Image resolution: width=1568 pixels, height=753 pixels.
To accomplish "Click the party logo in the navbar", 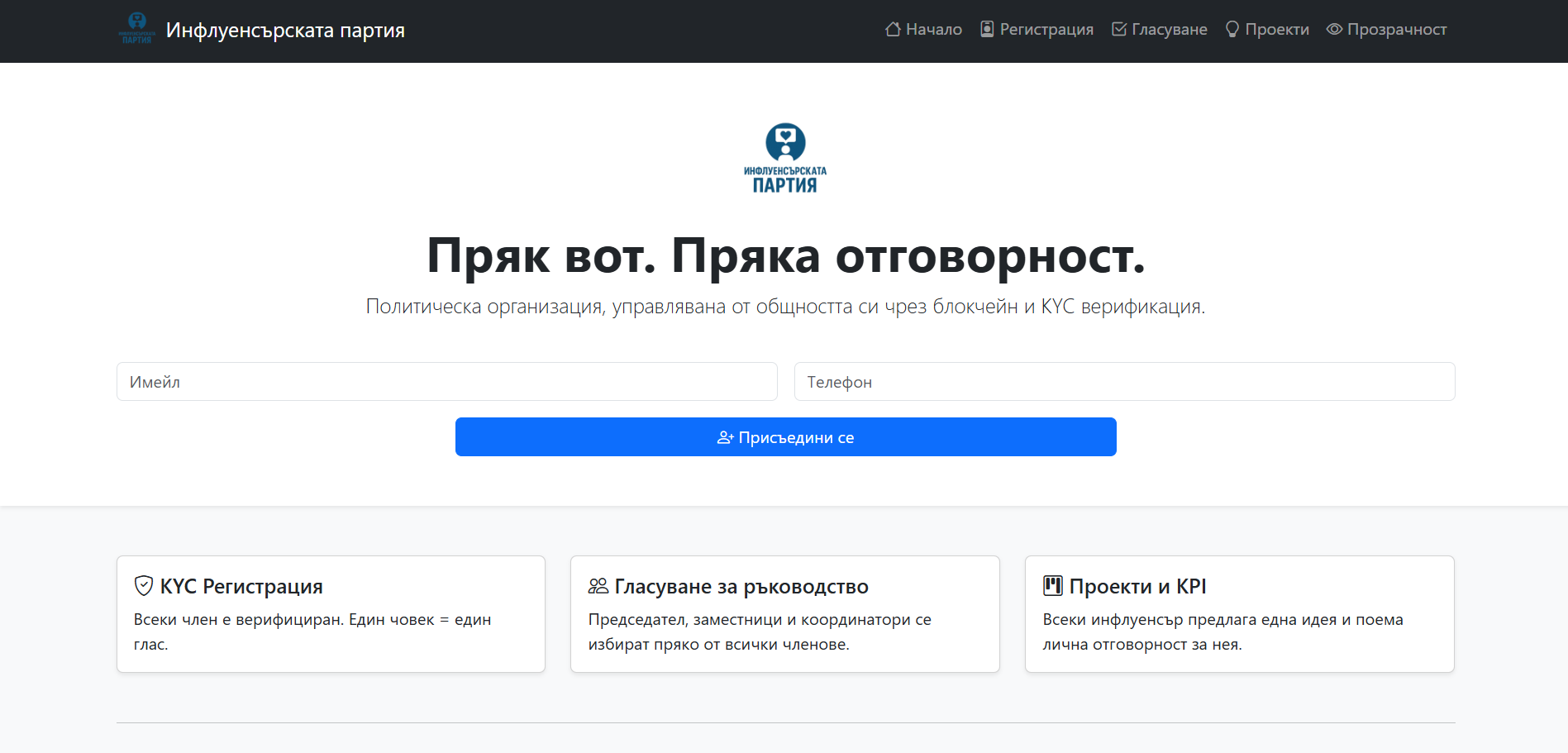I will [137, 29].
